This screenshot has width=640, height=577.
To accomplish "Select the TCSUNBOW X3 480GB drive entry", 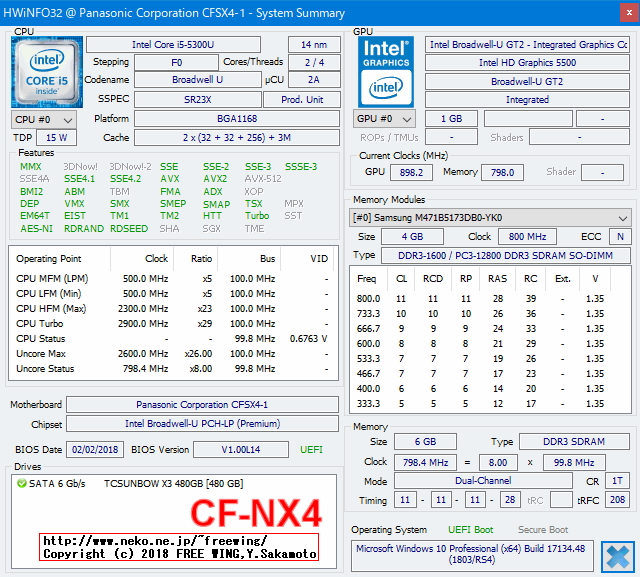I will (x=173, y=484).
